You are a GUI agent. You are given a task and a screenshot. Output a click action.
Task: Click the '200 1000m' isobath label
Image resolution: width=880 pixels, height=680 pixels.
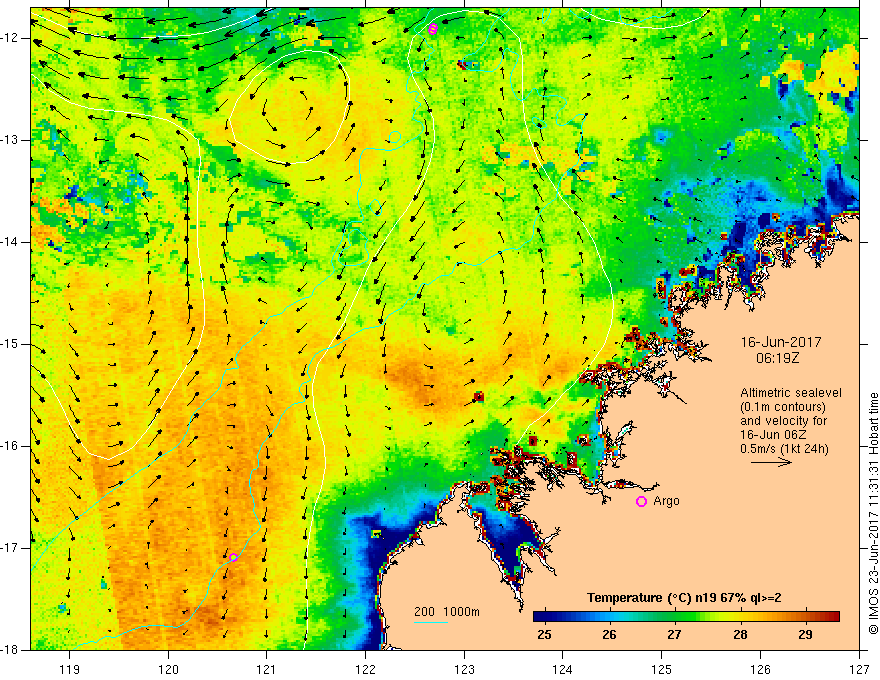coord(447,612)
